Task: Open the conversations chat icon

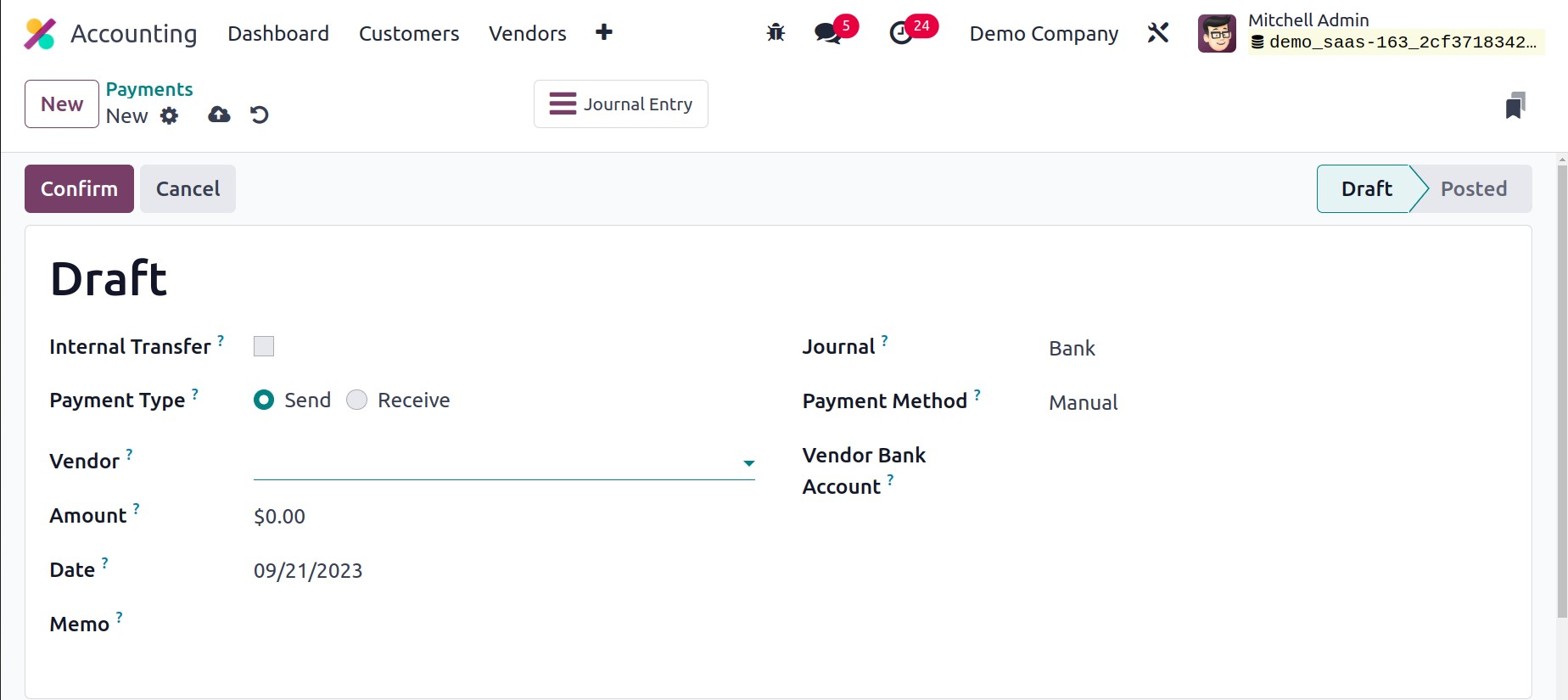Action: 827,33
